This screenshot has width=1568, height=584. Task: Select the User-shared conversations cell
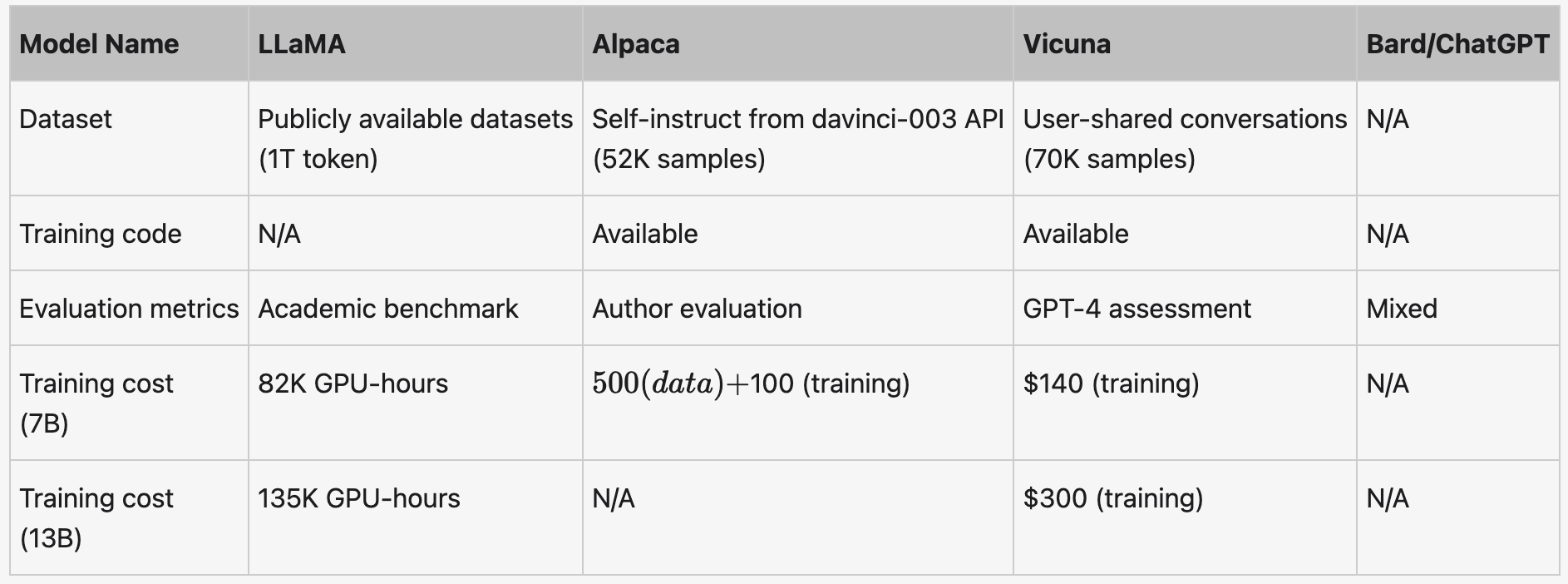pyautogui.click(x=1185, y=138)
